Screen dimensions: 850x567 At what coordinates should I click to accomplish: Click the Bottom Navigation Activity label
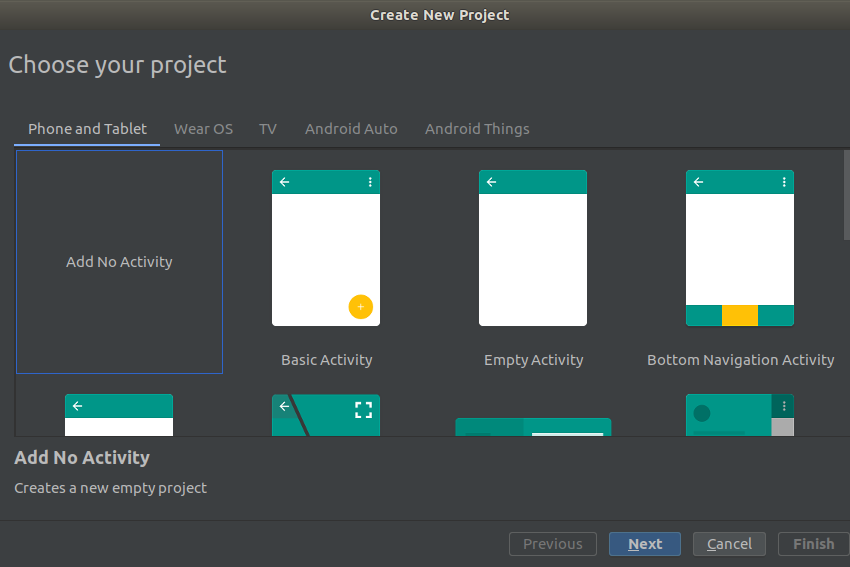pyautogui.click(x=740, y=360)
